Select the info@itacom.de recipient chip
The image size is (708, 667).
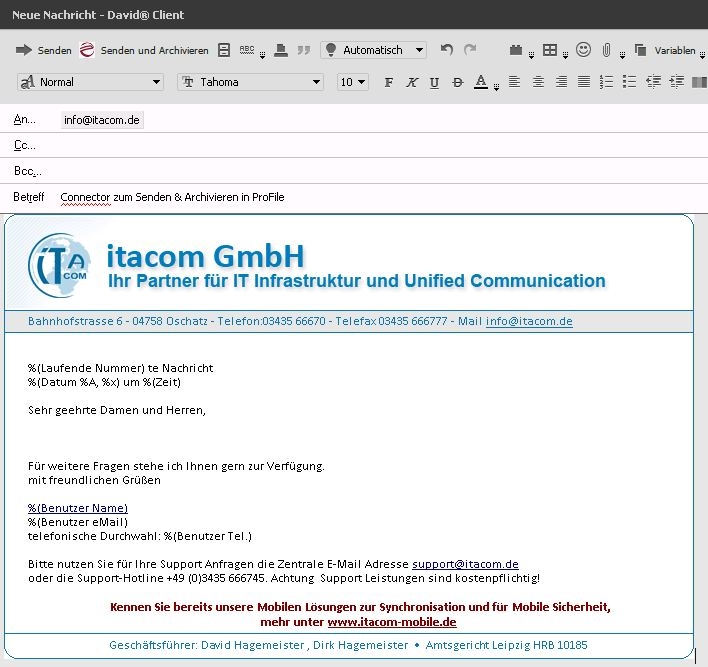coord(102,120)
